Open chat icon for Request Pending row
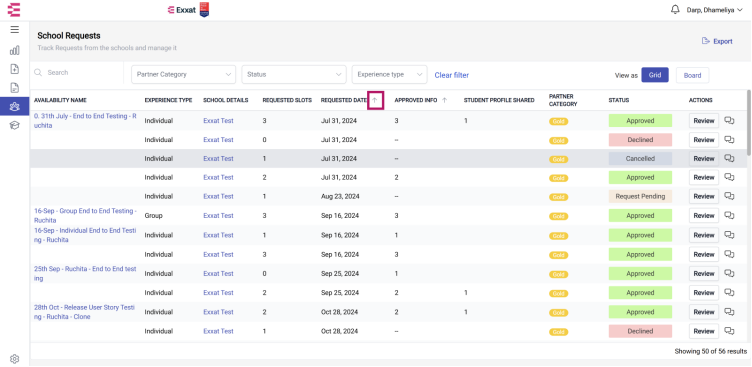 [729, 196]
